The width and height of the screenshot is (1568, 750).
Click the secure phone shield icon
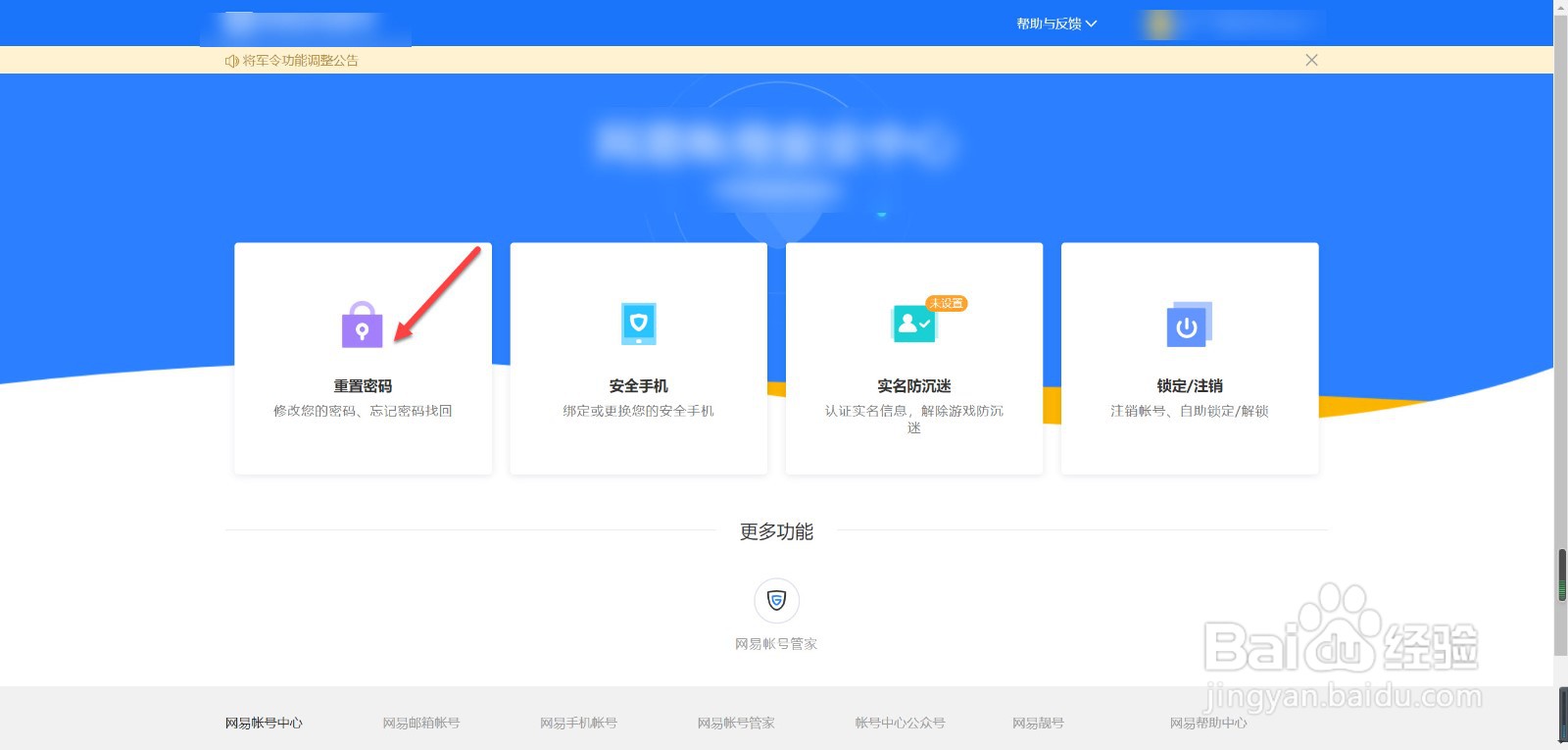(x=639, y=324)
